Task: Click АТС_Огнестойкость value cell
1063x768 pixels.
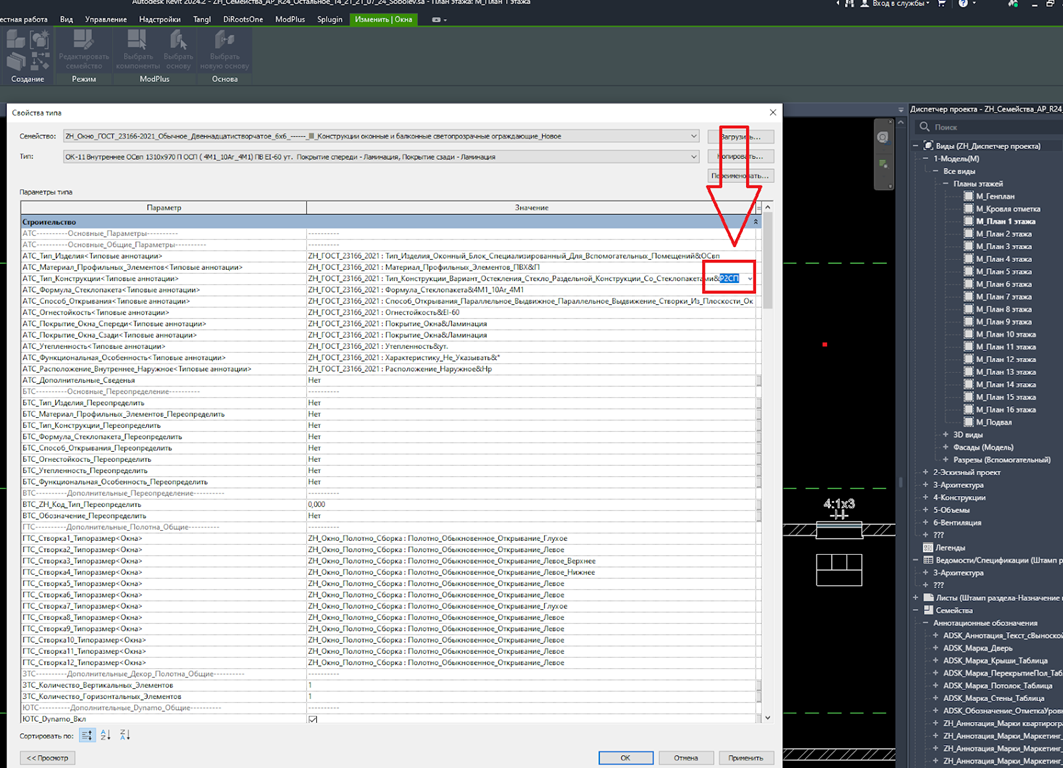Action: (x=532, y=312)
